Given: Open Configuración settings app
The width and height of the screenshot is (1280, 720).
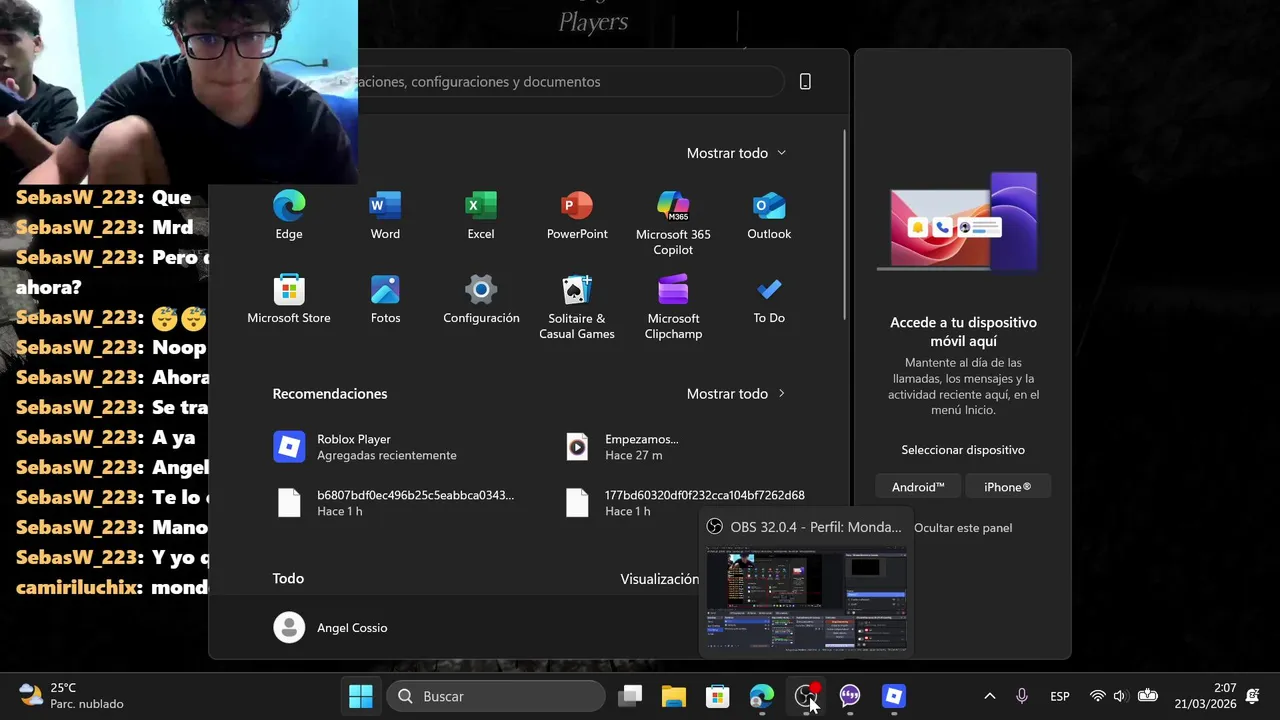Looking at the screenshot, I should tap(481, 299).
